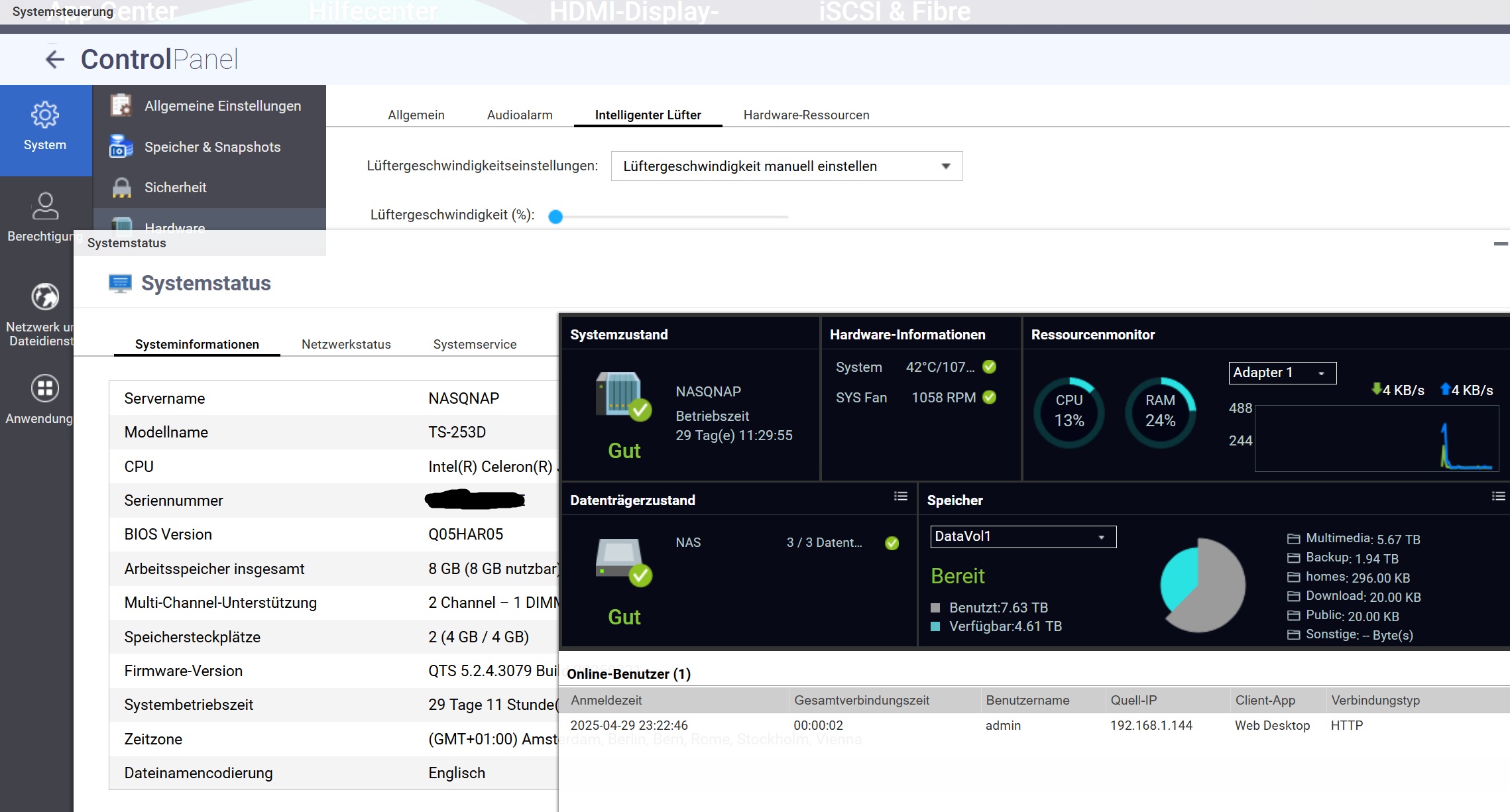Click the Lüftergeschwindigkeit slider handle
Screen dimensions: 1510x812
point(555,217)
